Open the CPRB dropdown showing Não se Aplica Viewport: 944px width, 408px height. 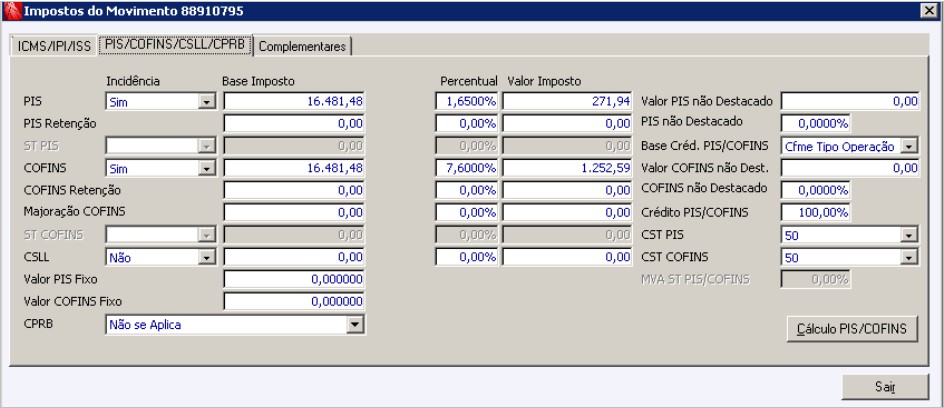tap(356, 325)
